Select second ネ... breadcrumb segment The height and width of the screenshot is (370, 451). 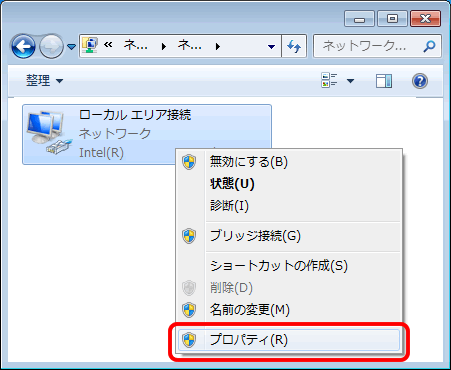190,45
